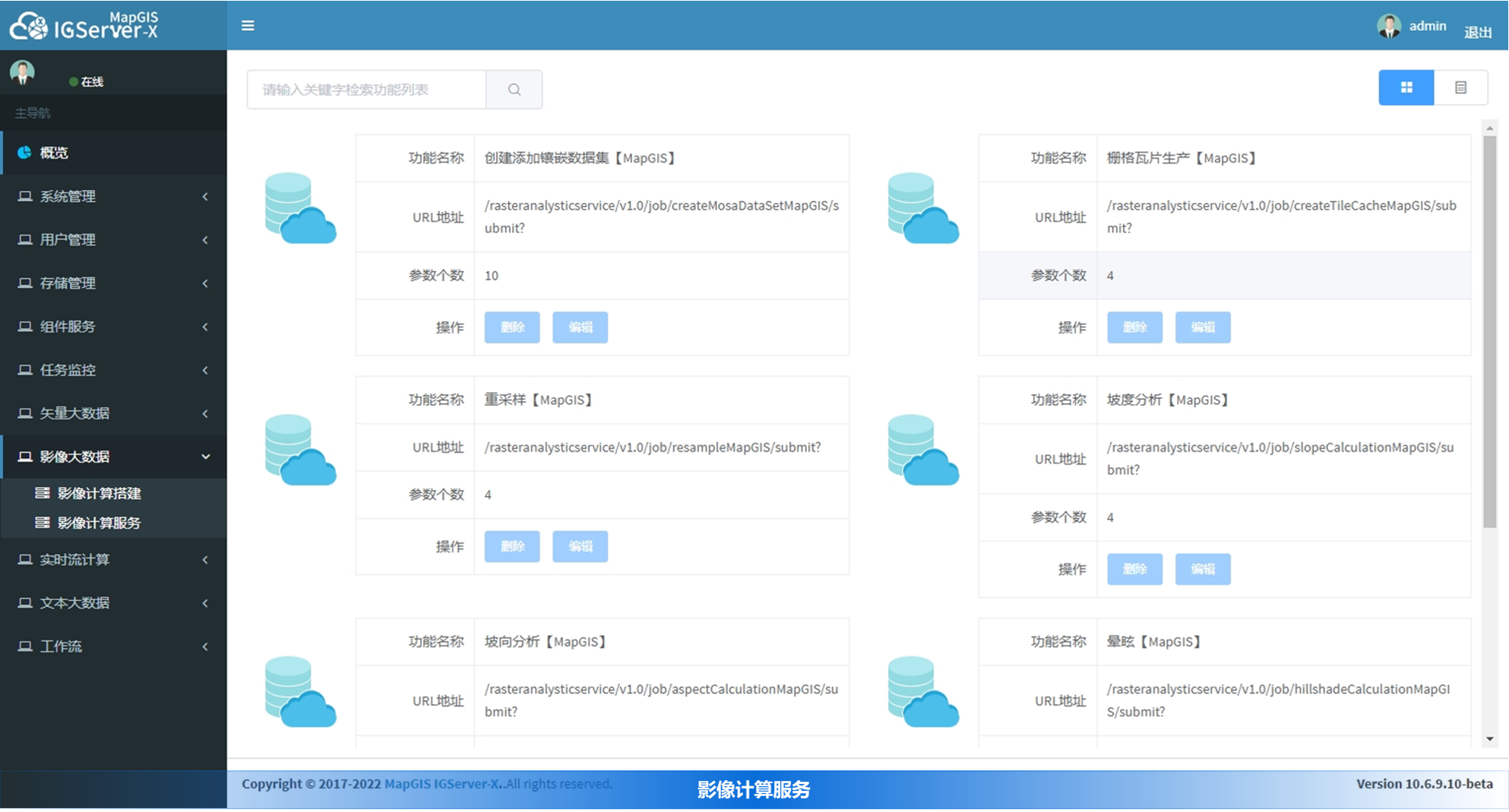This screenshot has width=1509, height=812.
Task: Click the 组件服务 laptop icon
Action: coord(25,326)
